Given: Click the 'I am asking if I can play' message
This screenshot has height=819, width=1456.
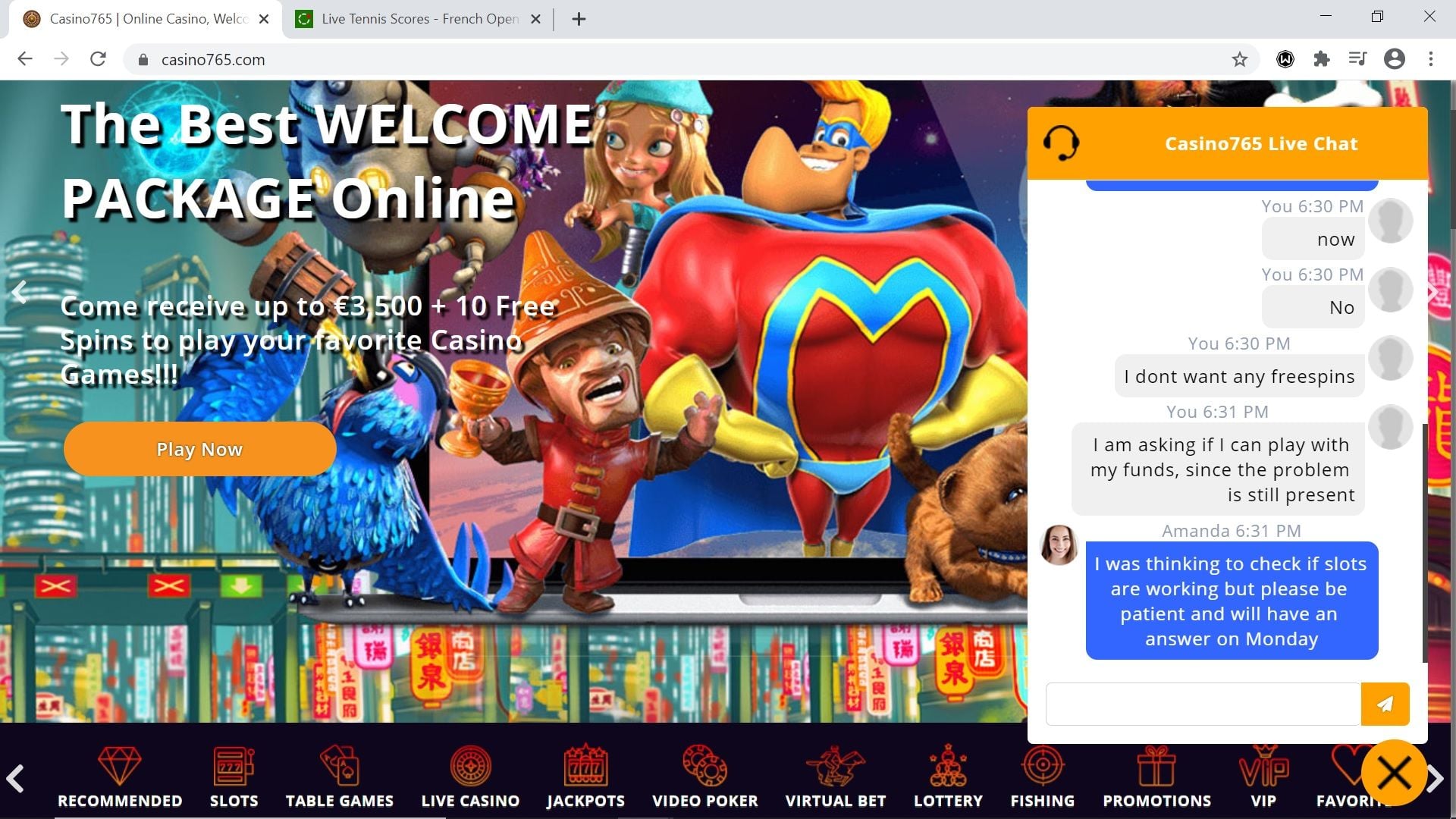Looking at the screenshot, I should (x=1218, y=469).
